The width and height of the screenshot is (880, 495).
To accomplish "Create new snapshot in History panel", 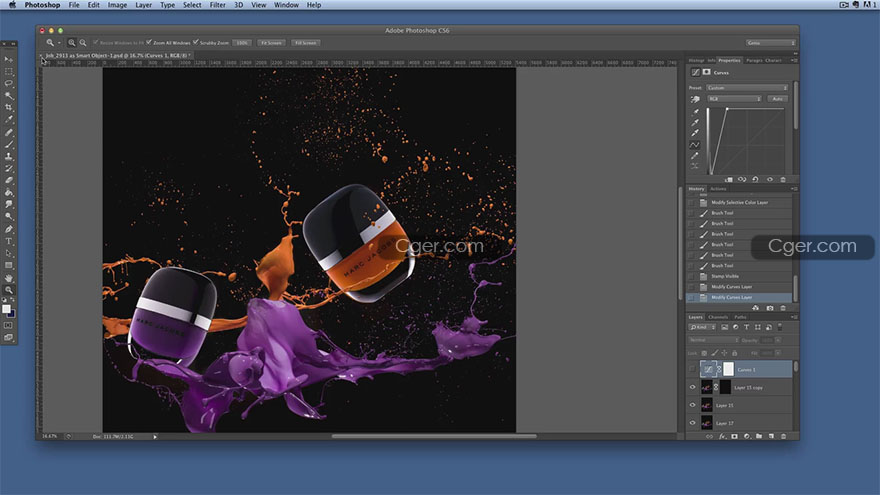I will (769, 308).
